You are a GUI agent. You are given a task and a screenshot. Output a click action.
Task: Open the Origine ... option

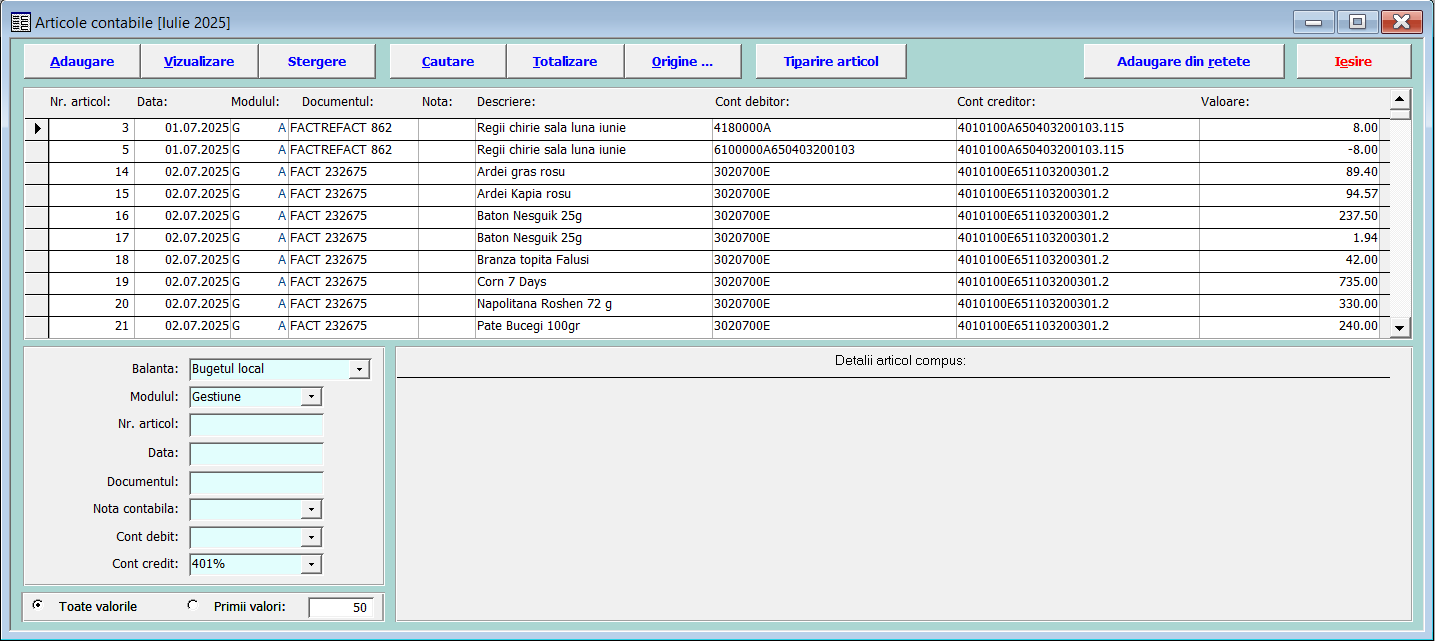(682, 61)
